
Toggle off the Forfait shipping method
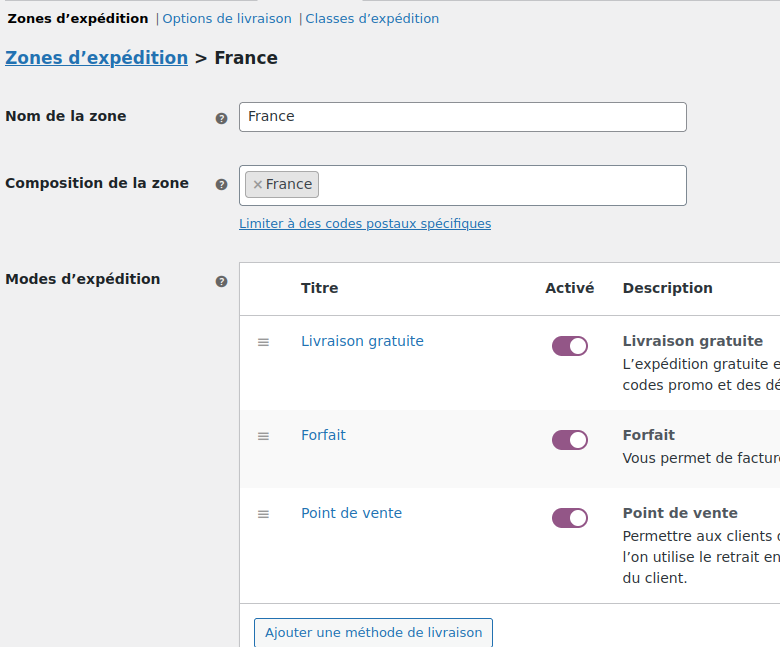(570, 440)
